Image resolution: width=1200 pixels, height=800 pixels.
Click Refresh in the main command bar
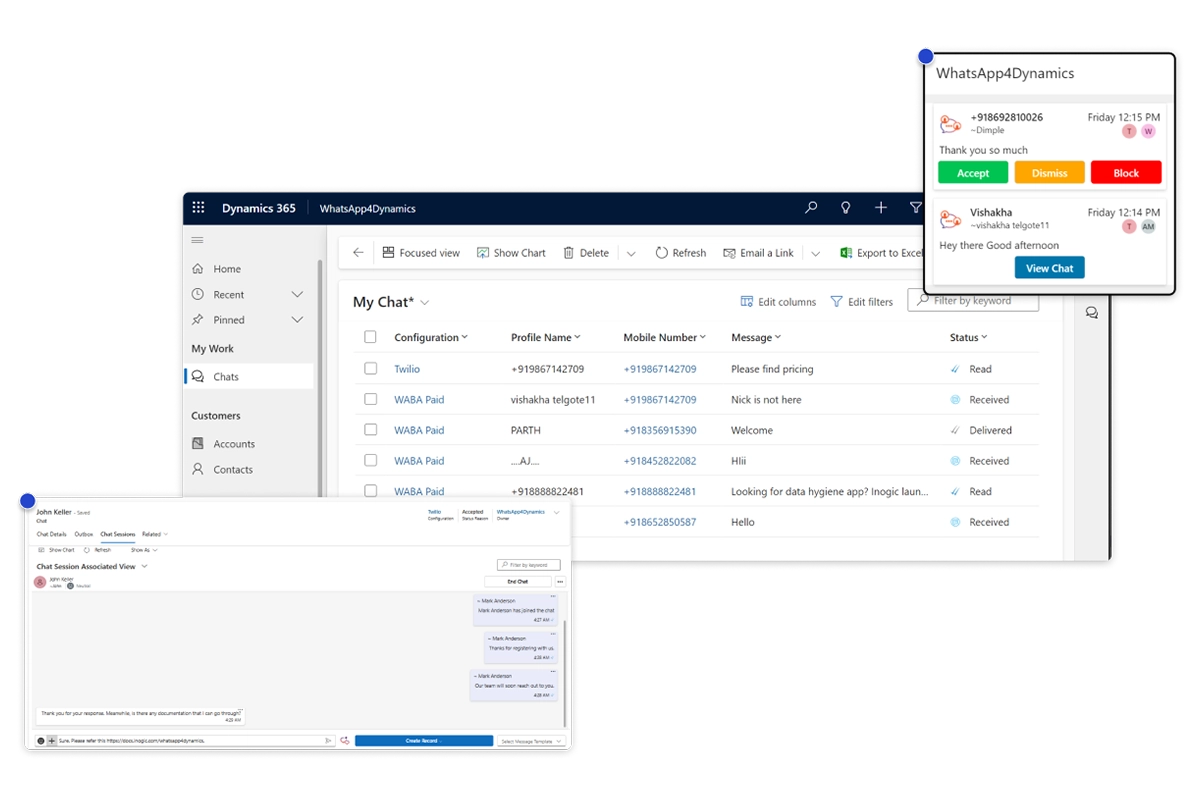click(681, 253)
